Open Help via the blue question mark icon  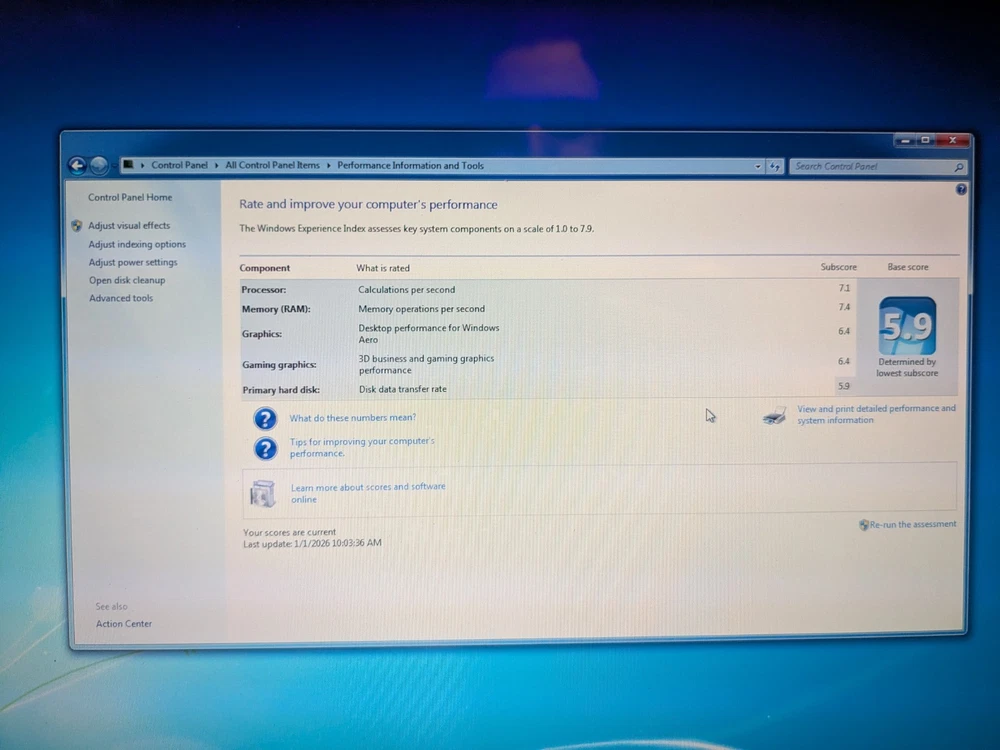[961, 189]
